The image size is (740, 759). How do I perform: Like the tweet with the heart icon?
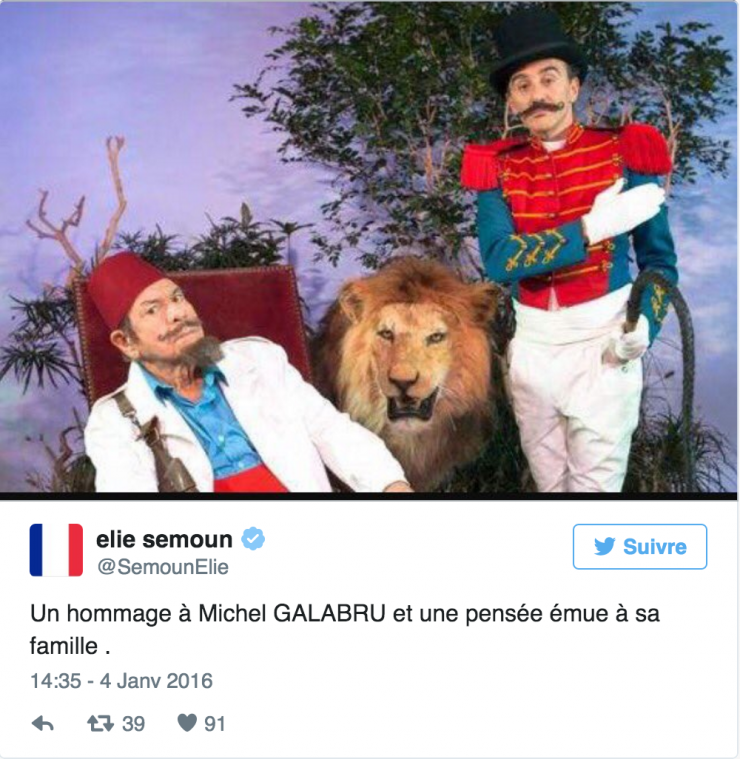click(x=187, y=724)
